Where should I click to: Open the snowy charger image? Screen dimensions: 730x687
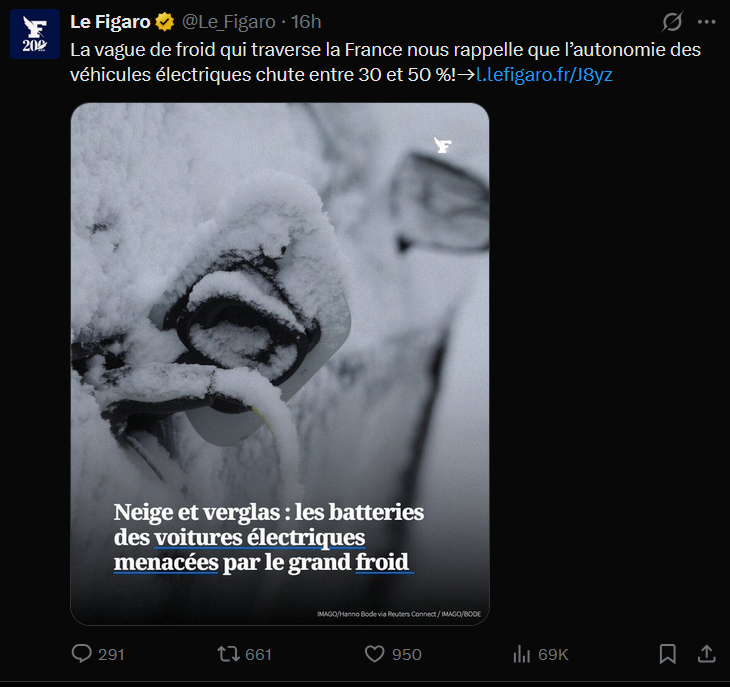[280, 320]
